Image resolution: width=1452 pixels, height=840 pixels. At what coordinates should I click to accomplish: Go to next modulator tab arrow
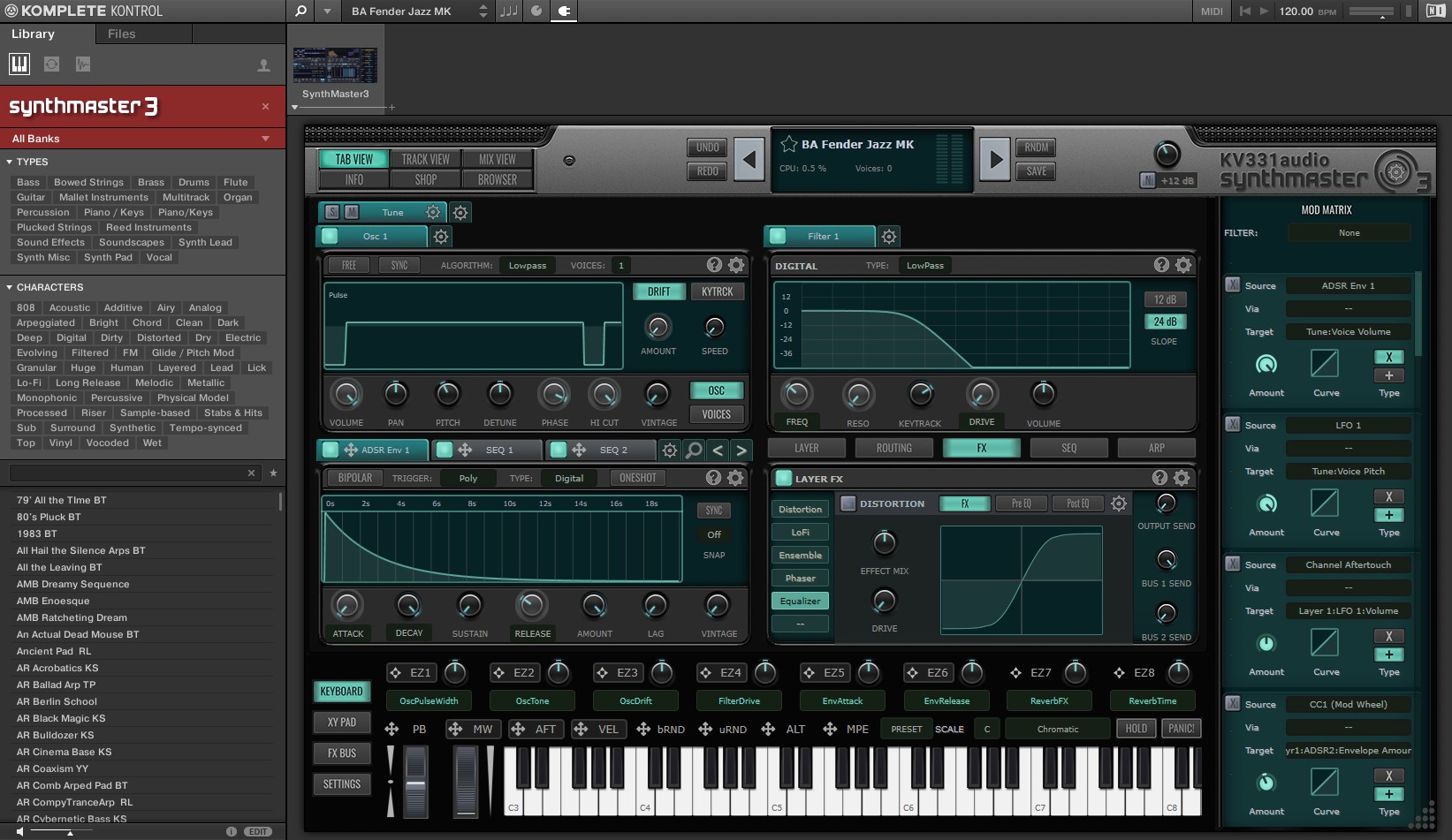pos(741,450)
